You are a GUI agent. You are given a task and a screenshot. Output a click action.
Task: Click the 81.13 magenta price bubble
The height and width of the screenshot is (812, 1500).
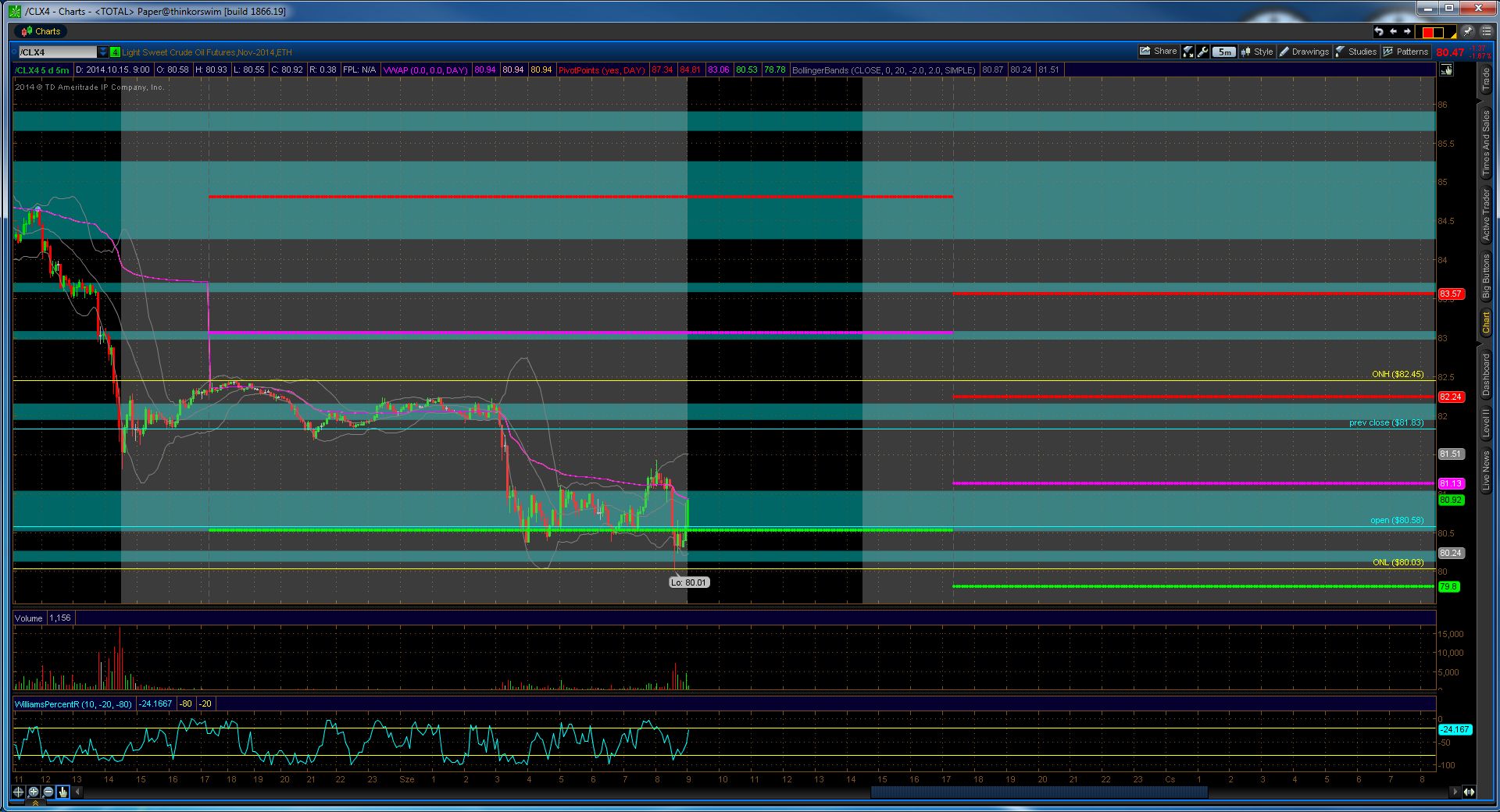1451,483
